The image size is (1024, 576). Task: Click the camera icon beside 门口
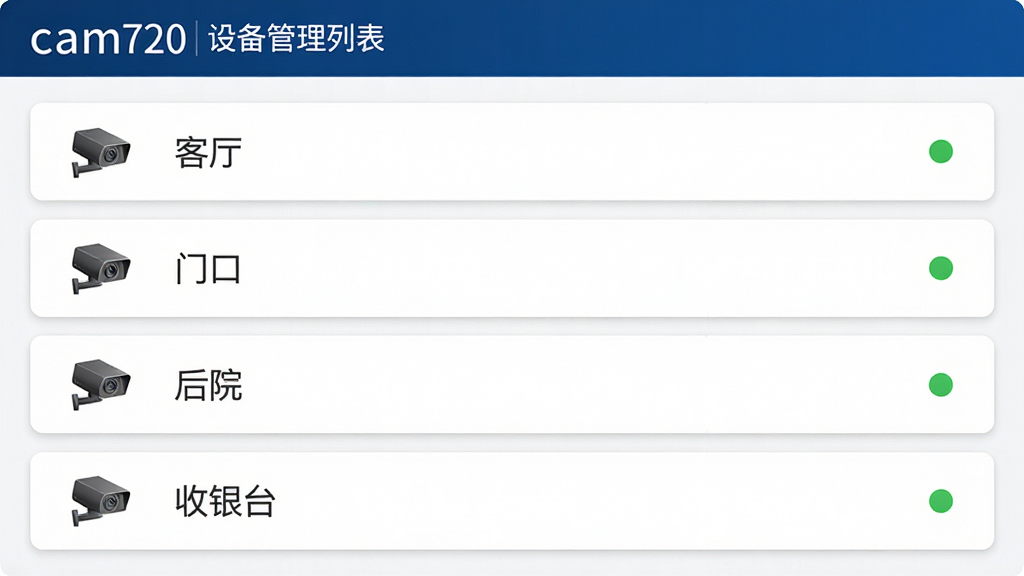(101, 268)
